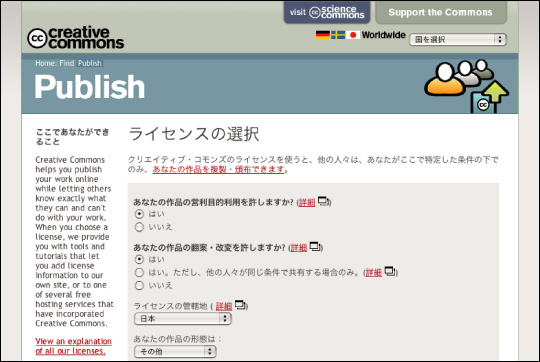Open 詳細 link for license jurisdiction
Image resolution: width=540 pixels, height=362 pixels.
click(224, 306)
